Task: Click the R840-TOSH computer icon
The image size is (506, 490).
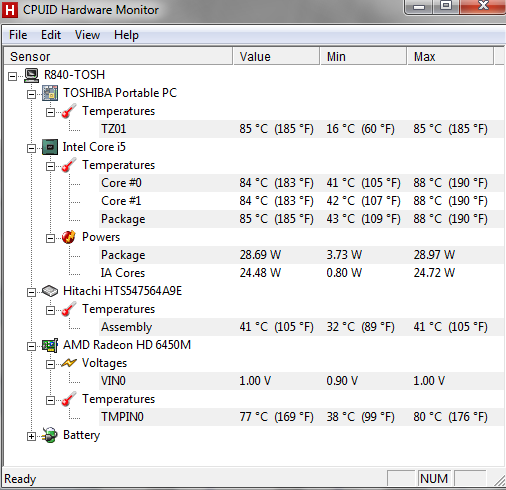Action: tap(32, 75)
